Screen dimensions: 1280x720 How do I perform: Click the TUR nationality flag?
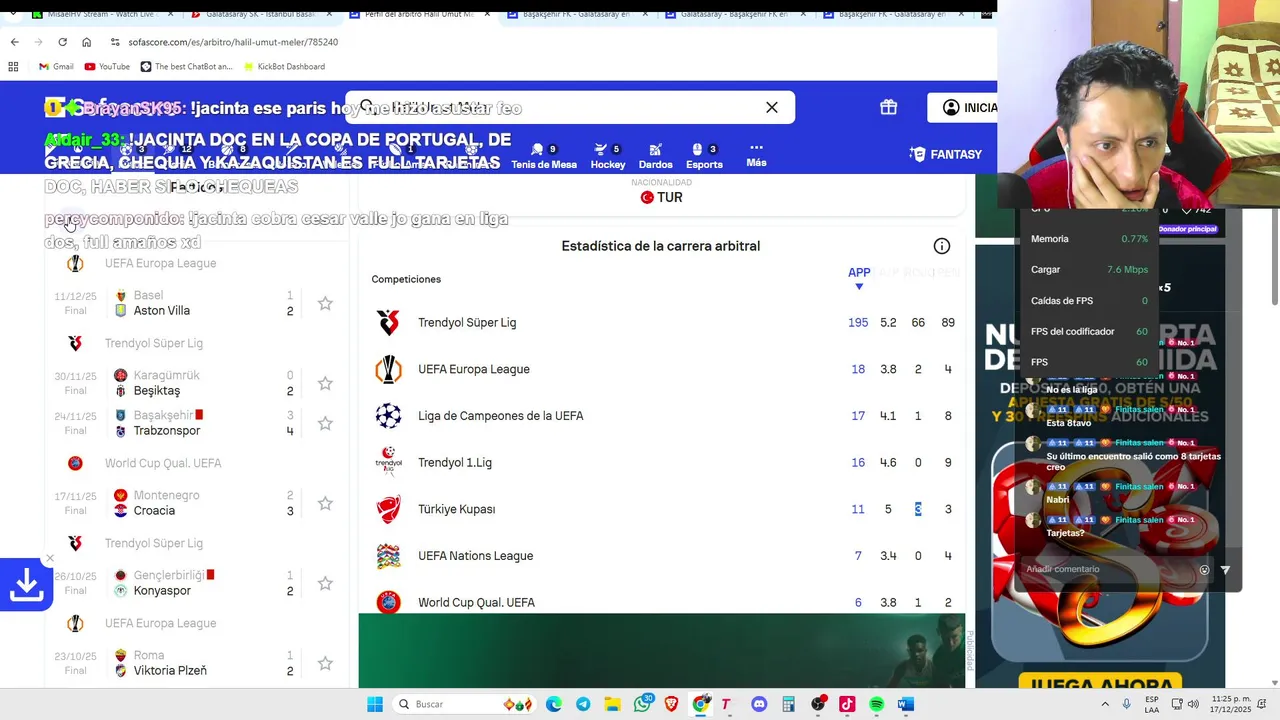[x=647, y=197]
